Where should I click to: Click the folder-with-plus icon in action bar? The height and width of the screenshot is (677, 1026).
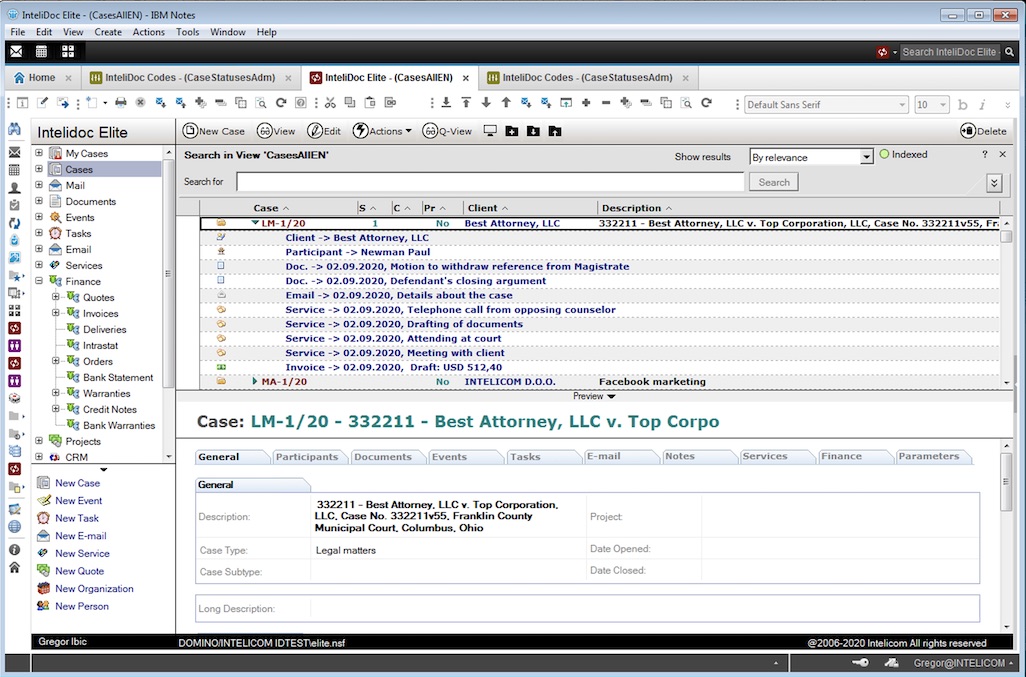pyautogui.click(x=512, y=131)
